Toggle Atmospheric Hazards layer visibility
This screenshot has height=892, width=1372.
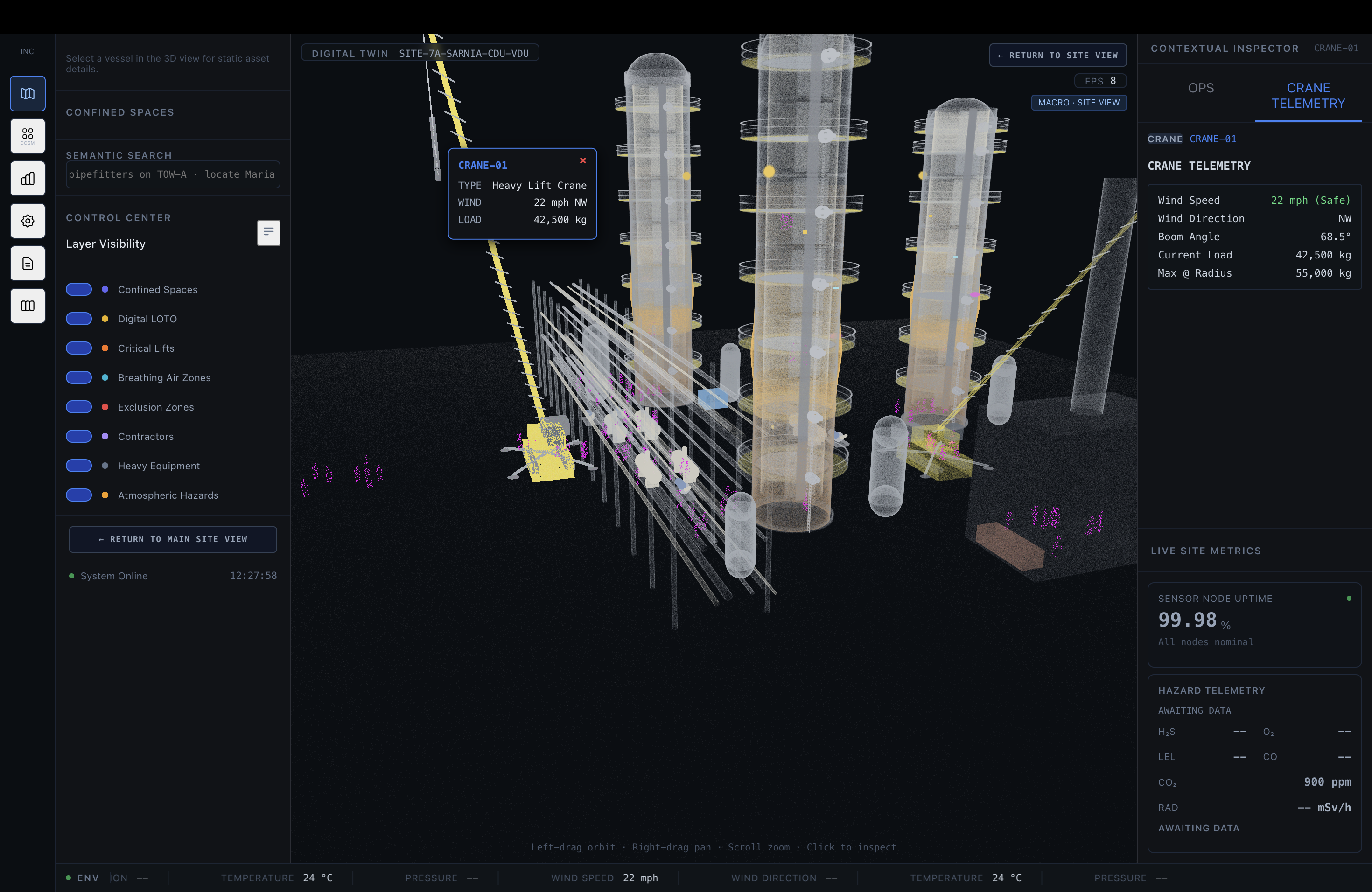click(79, 495)
